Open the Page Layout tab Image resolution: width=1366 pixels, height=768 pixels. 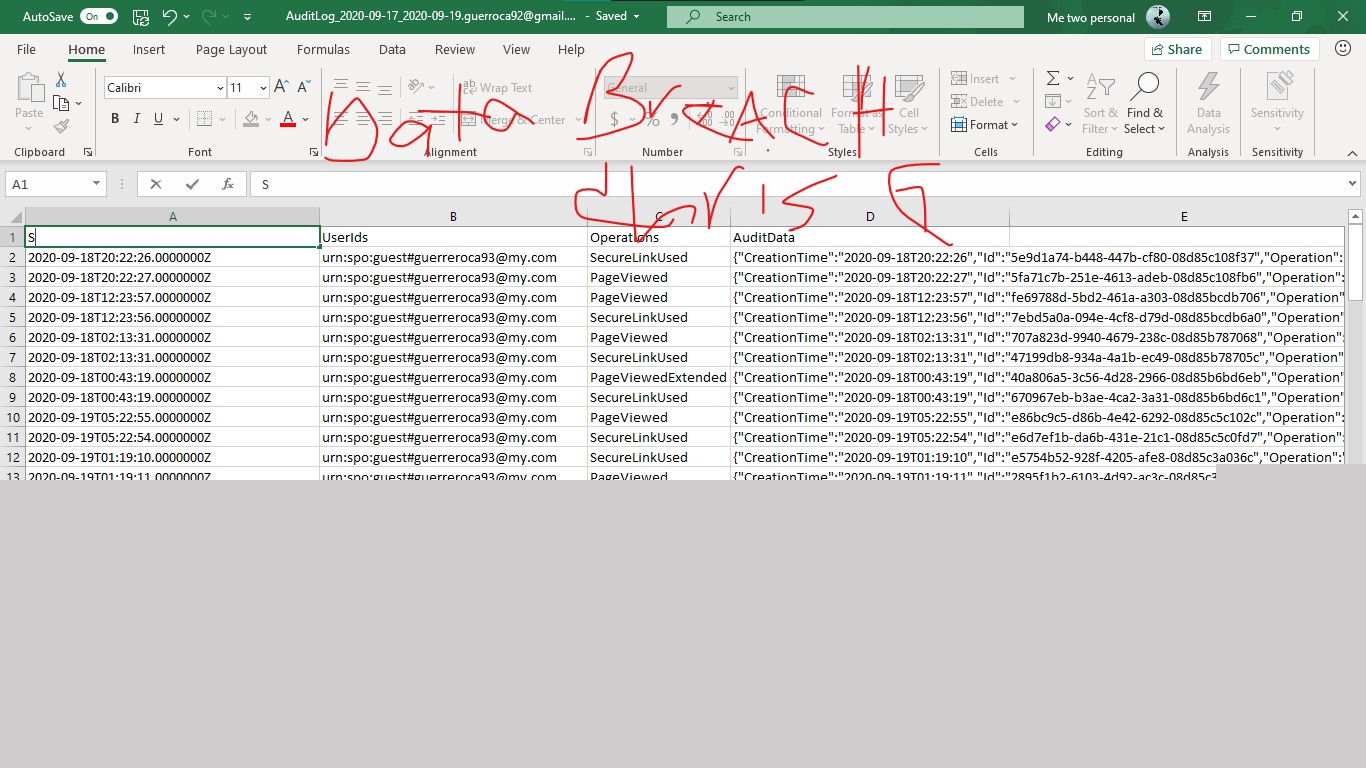pos(231,50)
